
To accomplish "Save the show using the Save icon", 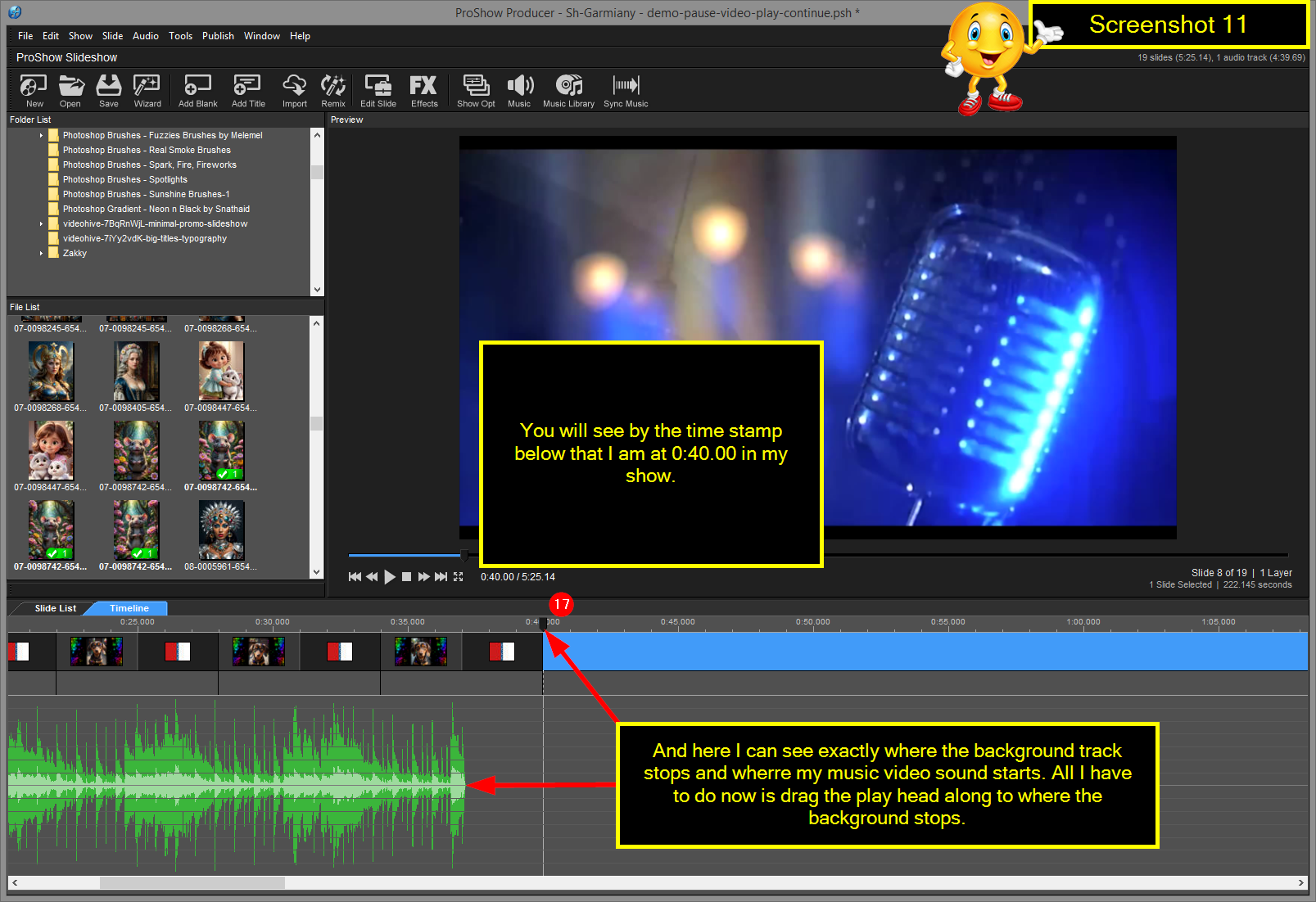I will click(x=108, y=91).
